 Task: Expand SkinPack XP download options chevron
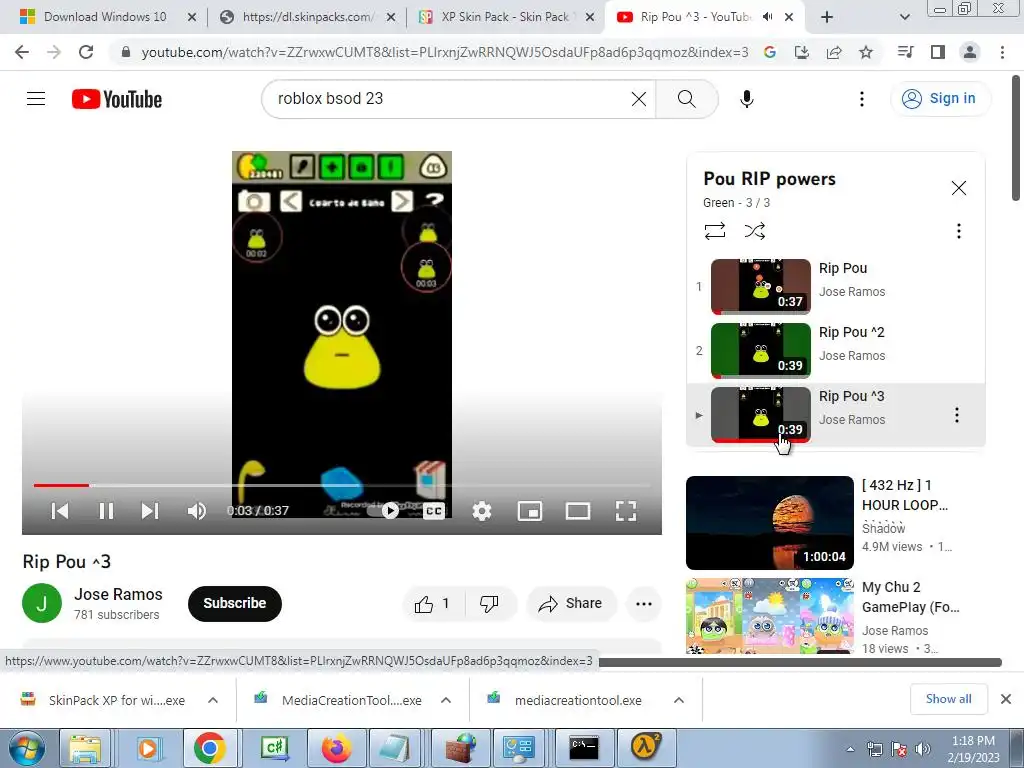point(213,700)
